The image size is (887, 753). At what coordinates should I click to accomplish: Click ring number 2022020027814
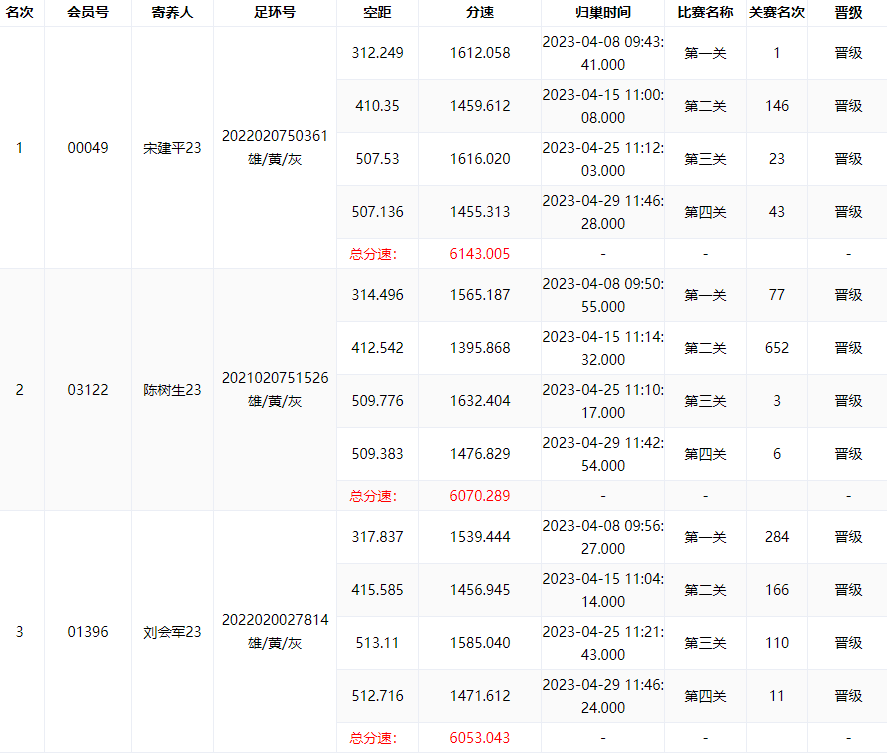[x=275, y=620]
